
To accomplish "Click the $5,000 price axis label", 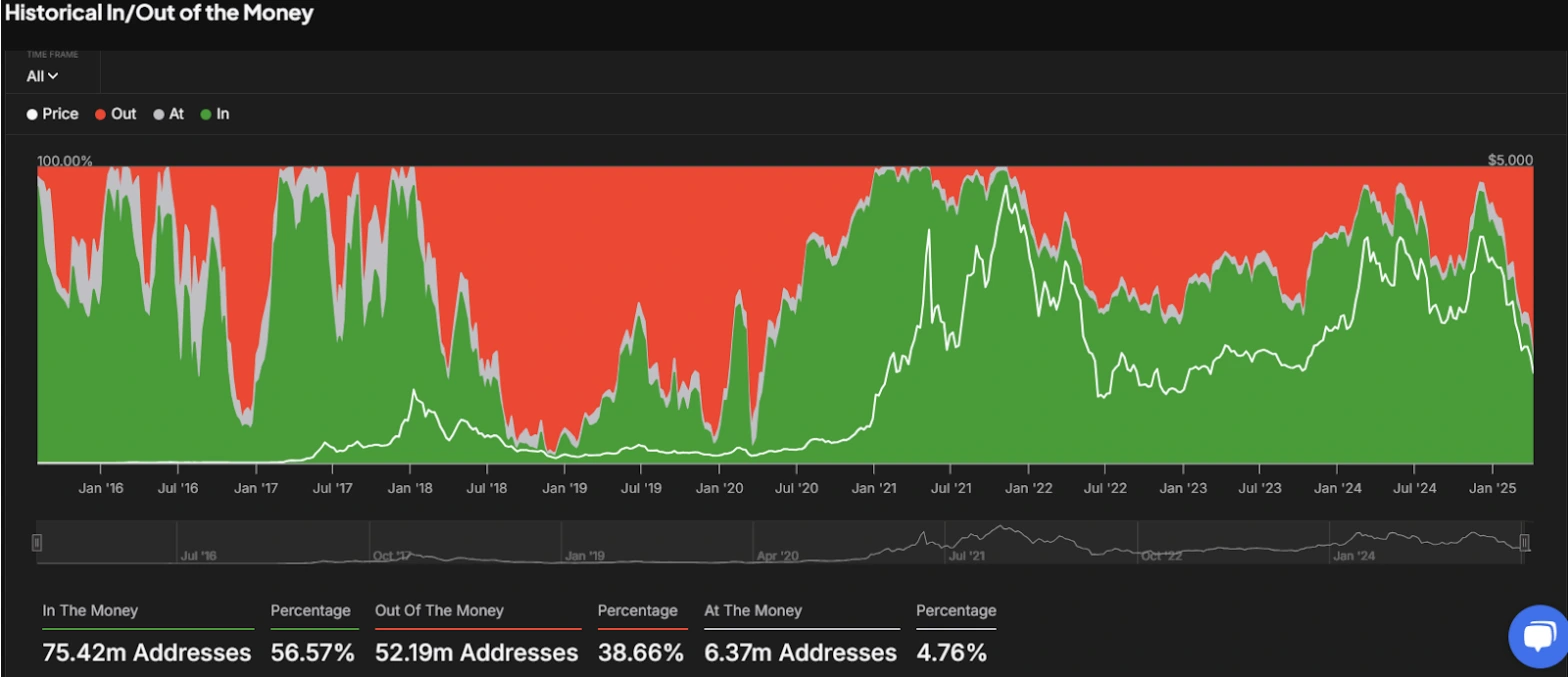I will [1509, 160].
